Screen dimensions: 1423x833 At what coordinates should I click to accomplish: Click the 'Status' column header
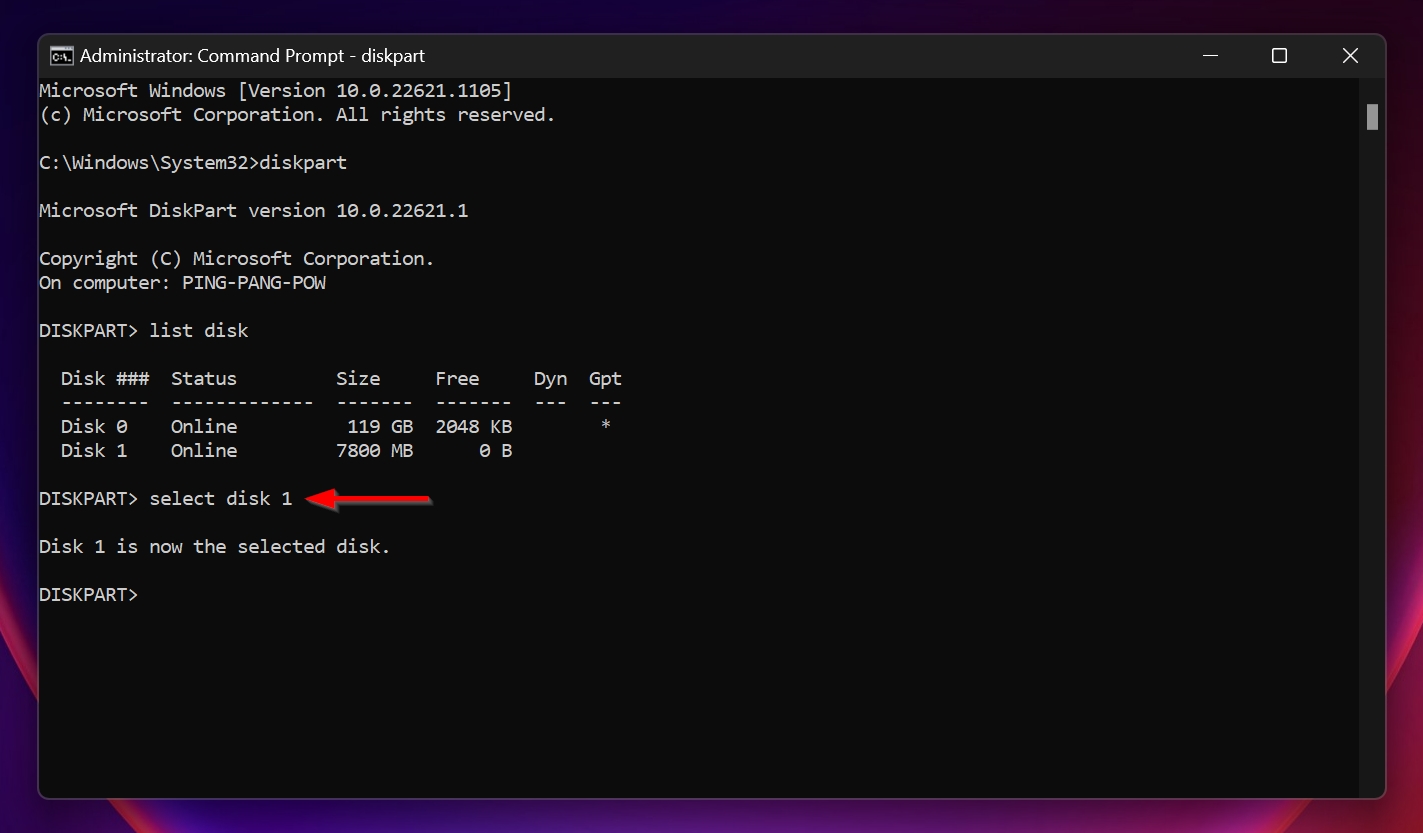point(204,379)
